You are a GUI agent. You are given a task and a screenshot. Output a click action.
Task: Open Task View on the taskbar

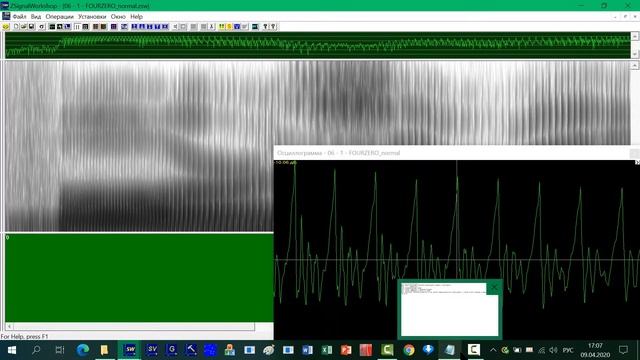tap(60, 350)
